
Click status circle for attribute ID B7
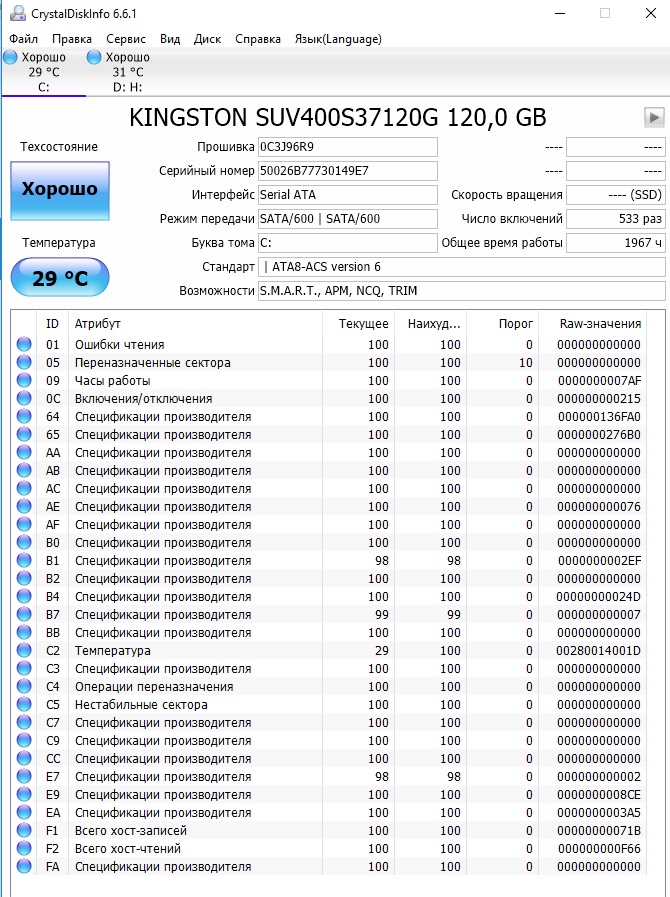pos(24,614)
